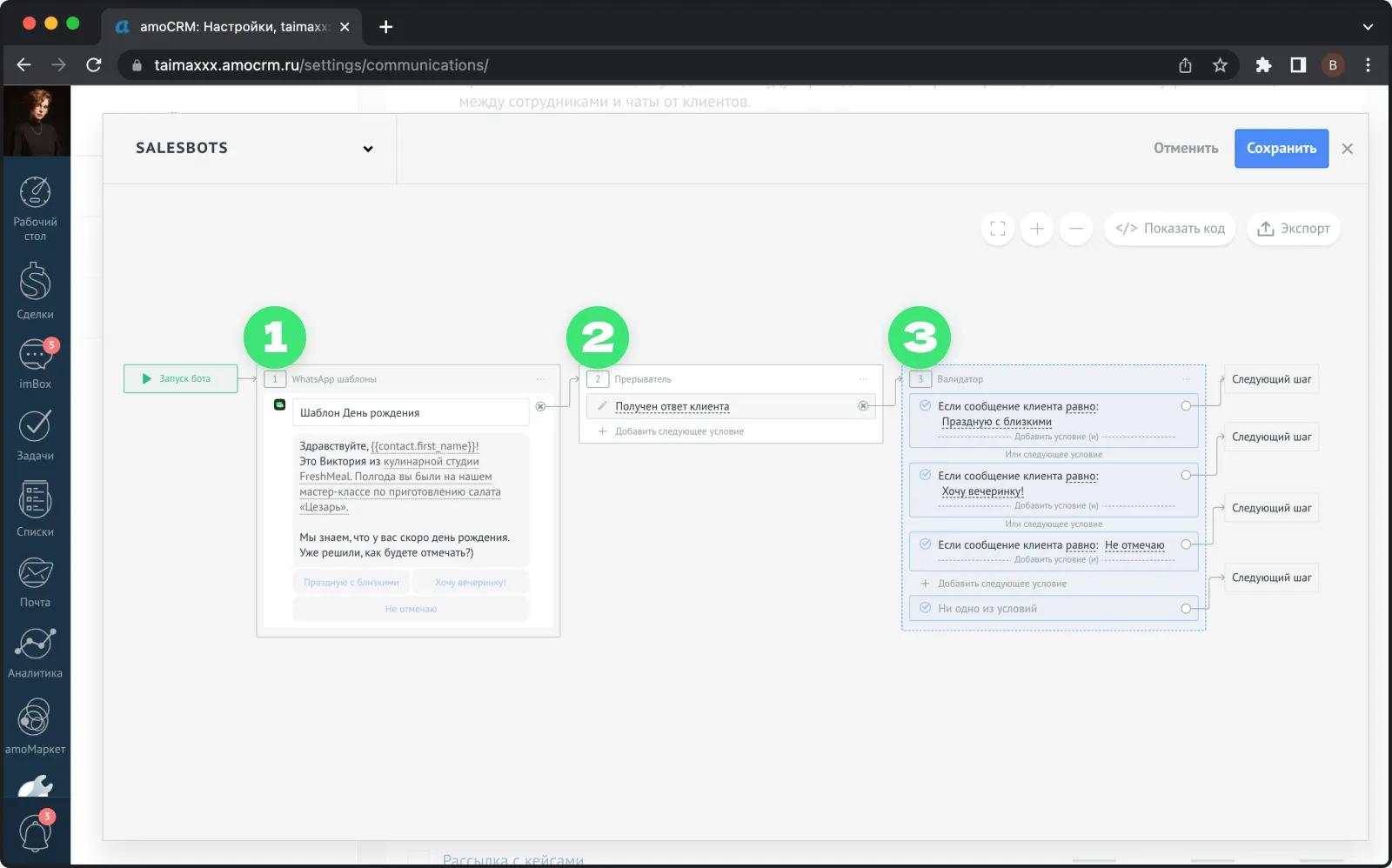Click Не отмечаю template button
Image resolution: width=1392 pixels, height=868 pixels.
point(411,609)
